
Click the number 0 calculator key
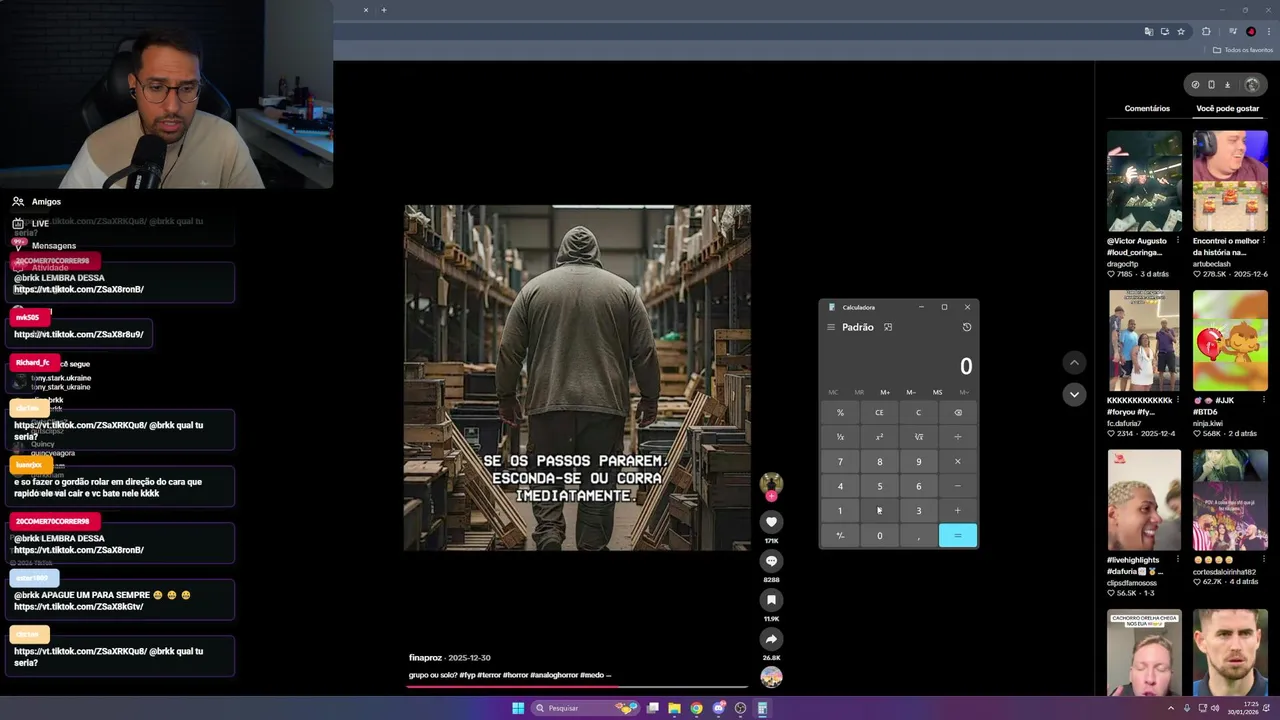point(879,535)
